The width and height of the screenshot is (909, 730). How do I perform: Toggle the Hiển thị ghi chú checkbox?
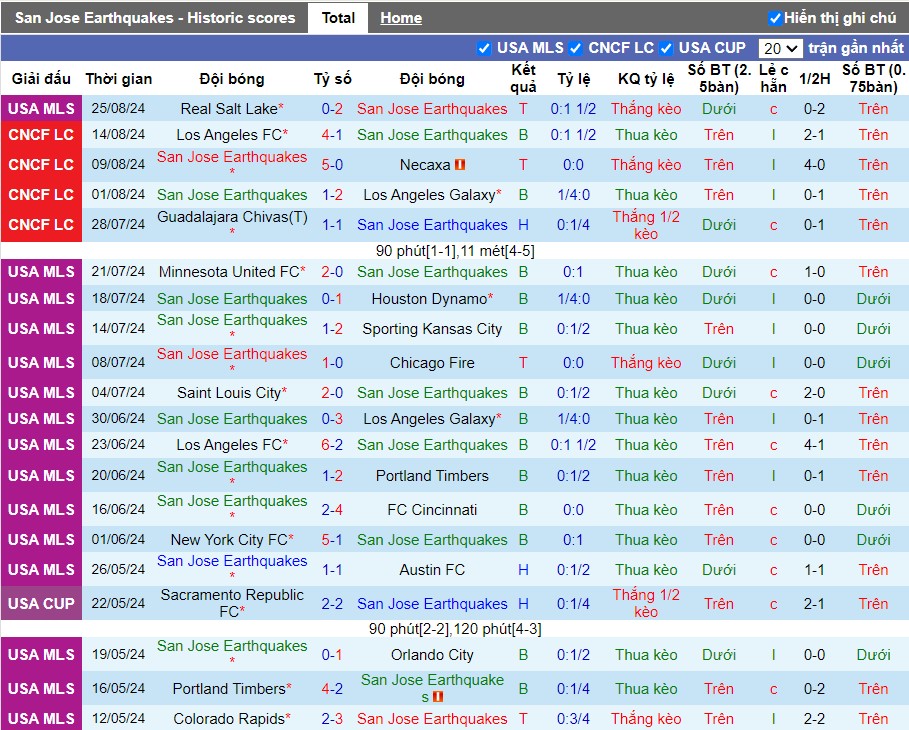pyautogui.click(x=775, y=18)
